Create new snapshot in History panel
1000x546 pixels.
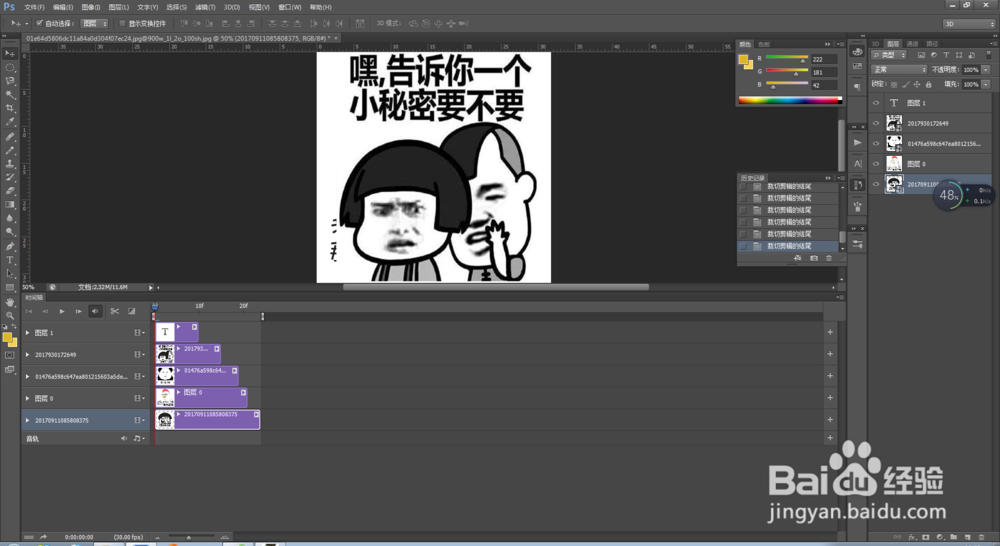(x=814, y=258)
